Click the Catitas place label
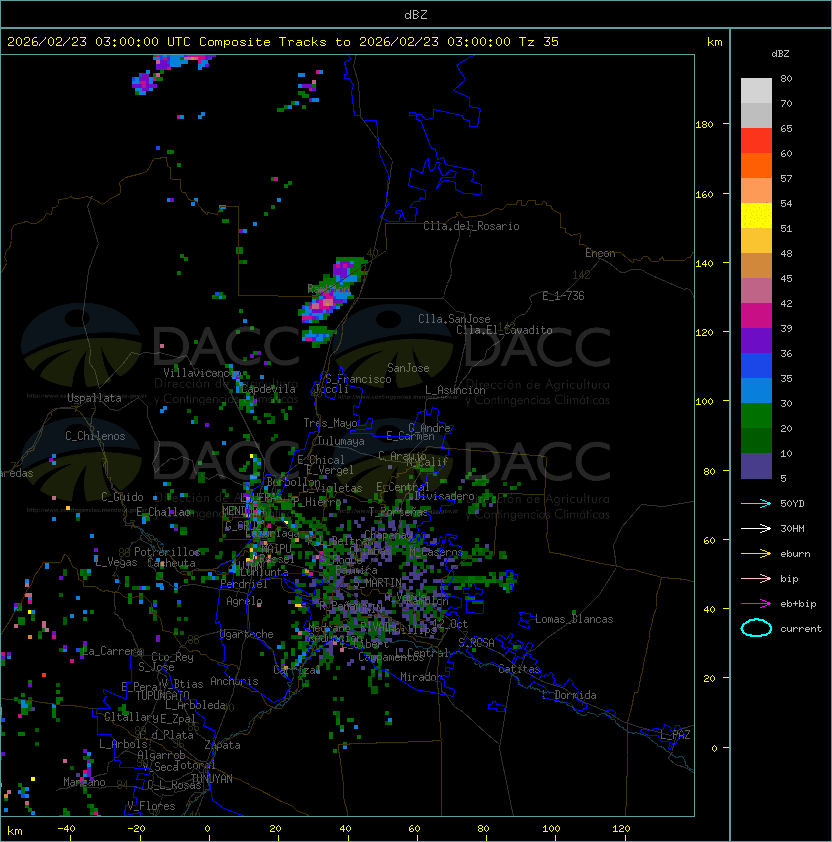This screenshot has width=832, height=842. [x=519, y=669]
